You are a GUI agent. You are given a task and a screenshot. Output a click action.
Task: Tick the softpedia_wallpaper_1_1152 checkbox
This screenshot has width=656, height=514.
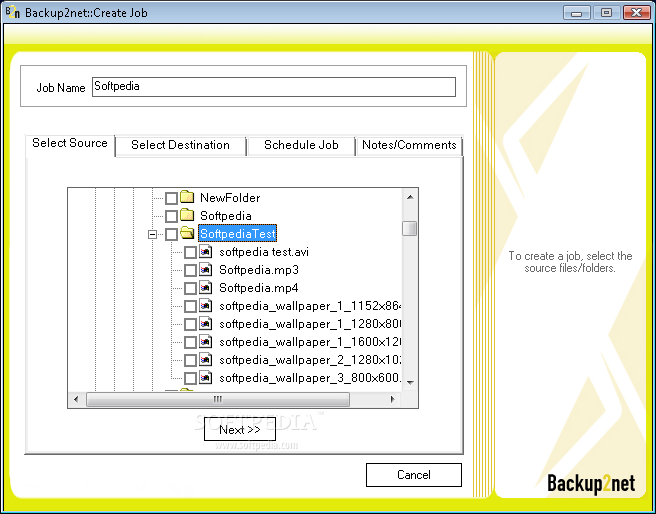coord(190,306)
